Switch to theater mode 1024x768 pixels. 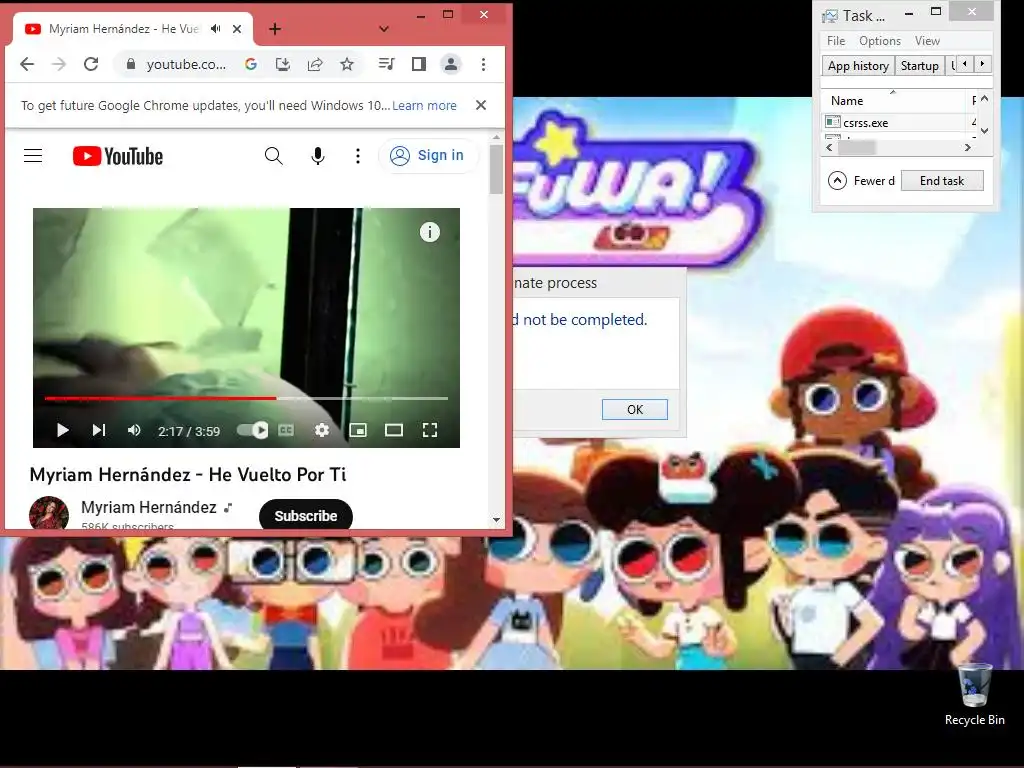[x=394, y=430]
